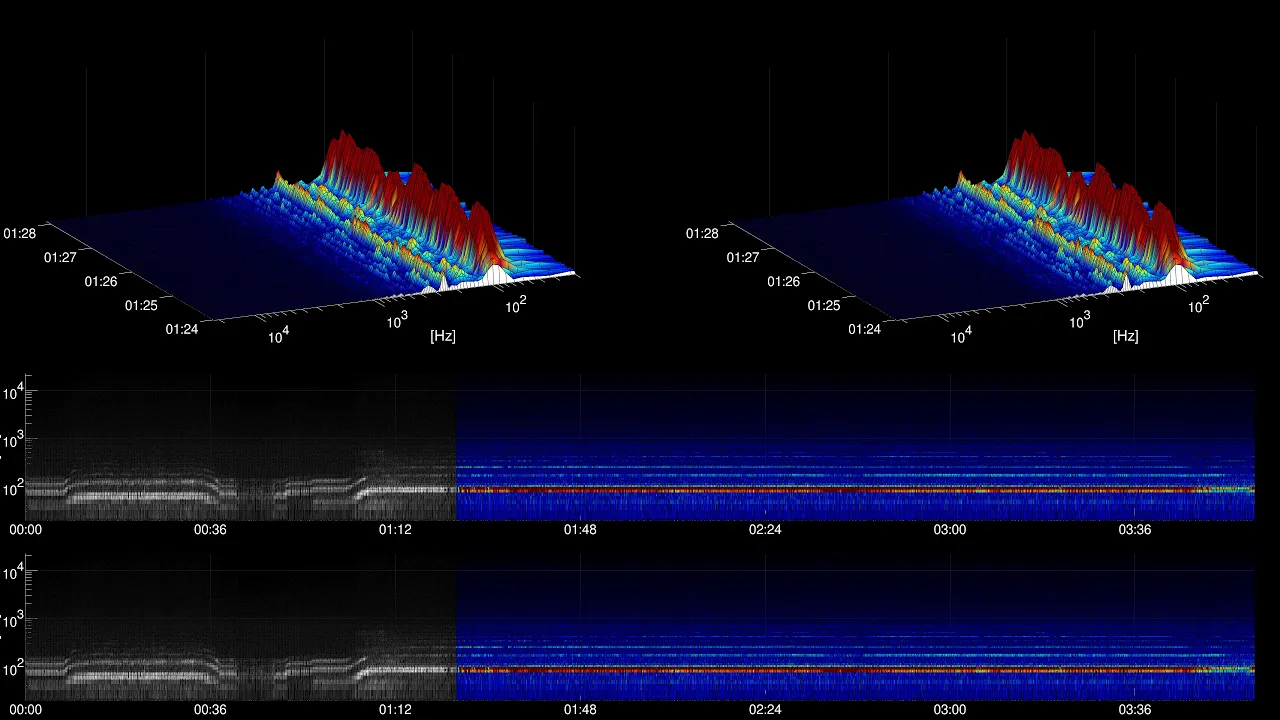Click the 01:24 label on left waterfall plot

click(x=183, y=329)
